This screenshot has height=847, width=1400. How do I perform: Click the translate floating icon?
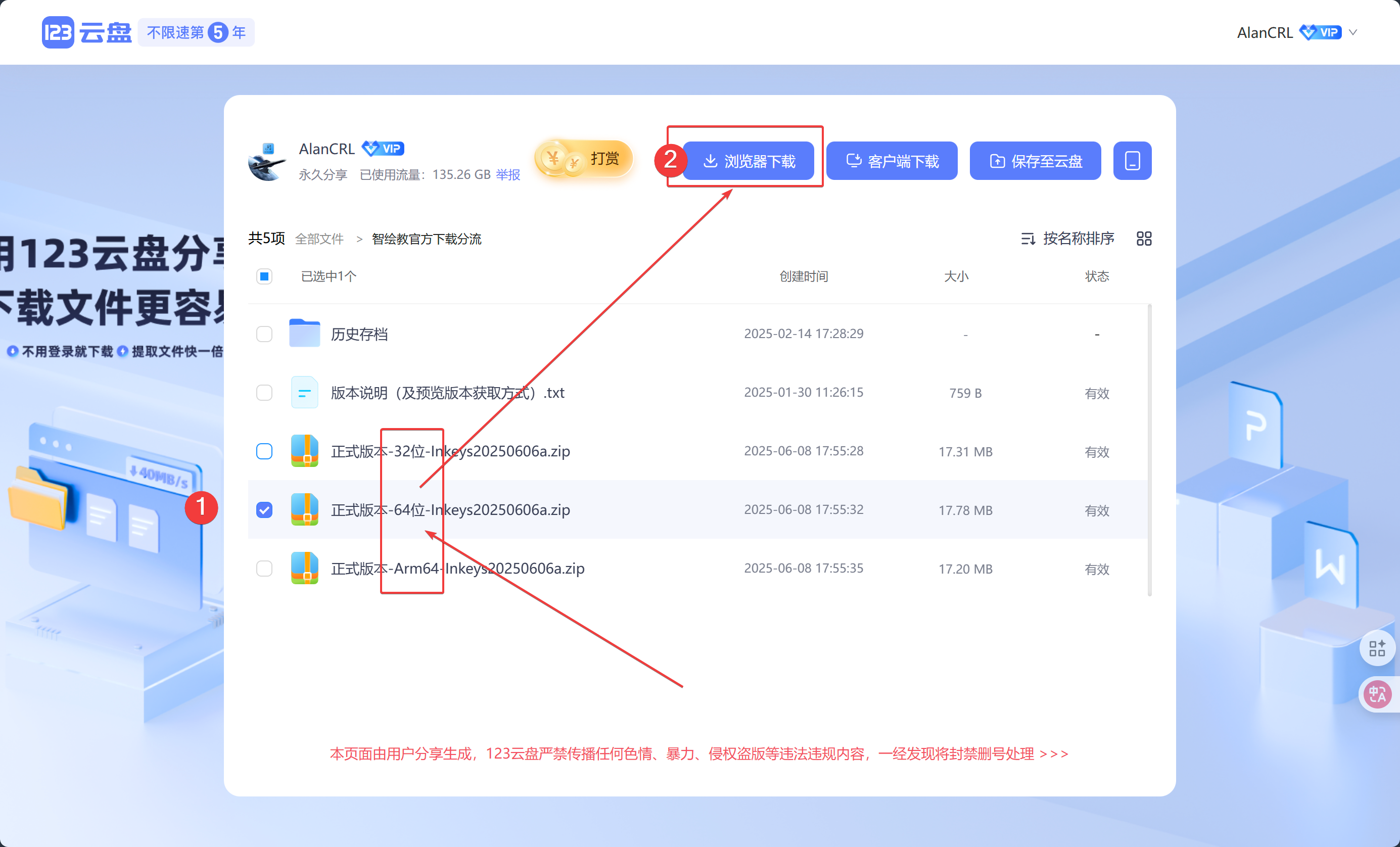[1377, 693]
